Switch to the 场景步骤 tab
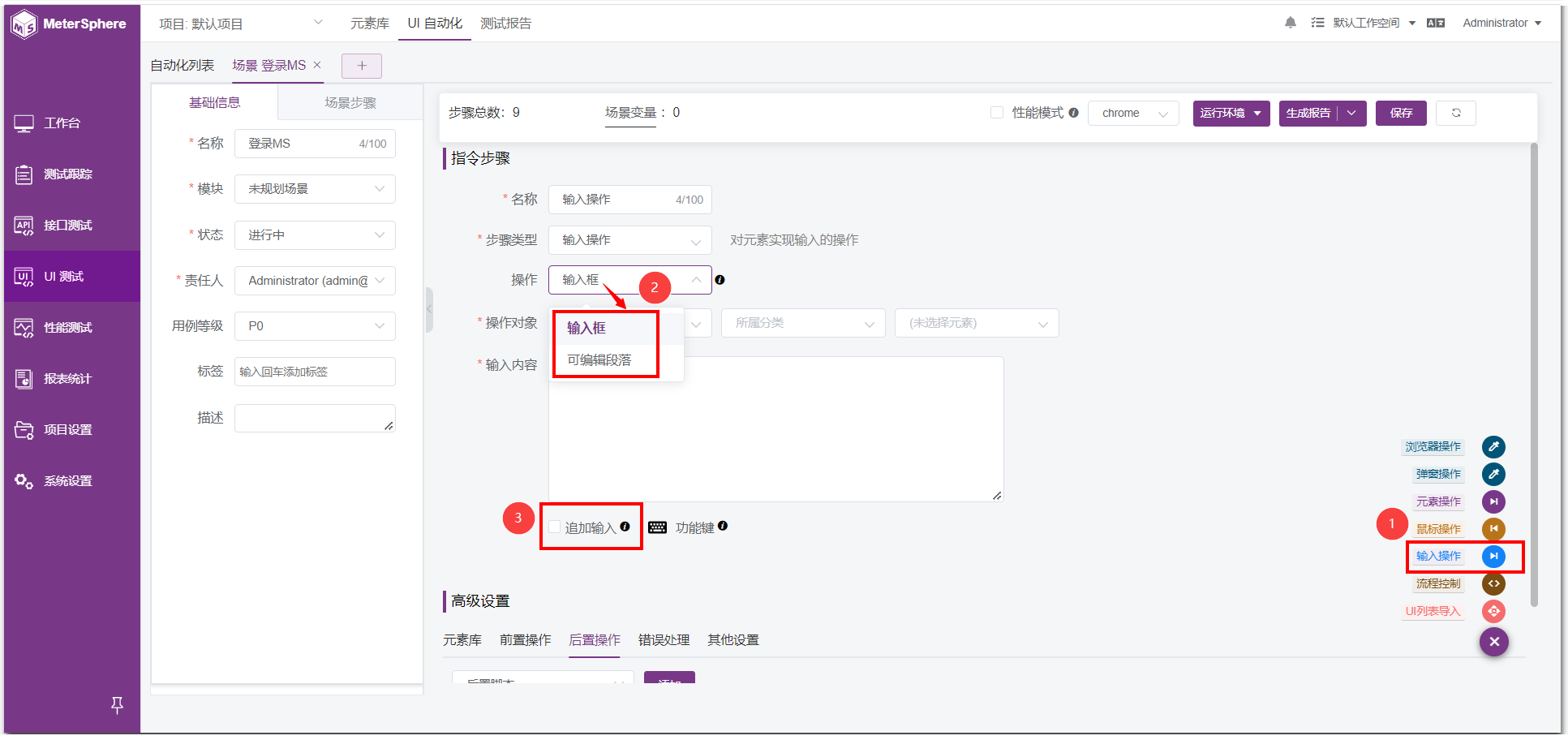1568x740 pixels. pyautogui.click(x=350, y=103)
